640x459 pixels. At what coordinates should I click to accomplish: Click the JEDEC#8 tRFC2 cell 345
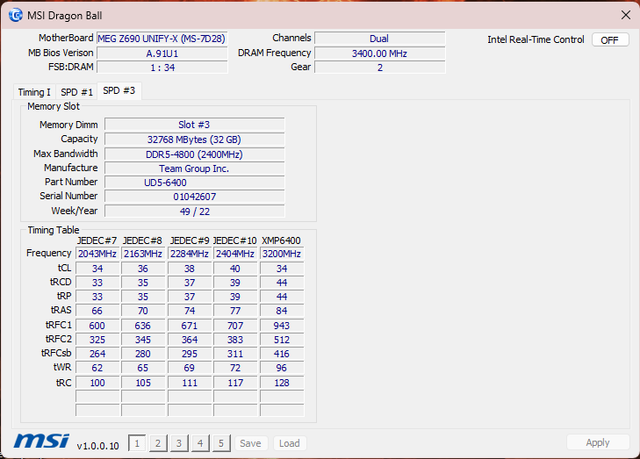tap(143, 339)
